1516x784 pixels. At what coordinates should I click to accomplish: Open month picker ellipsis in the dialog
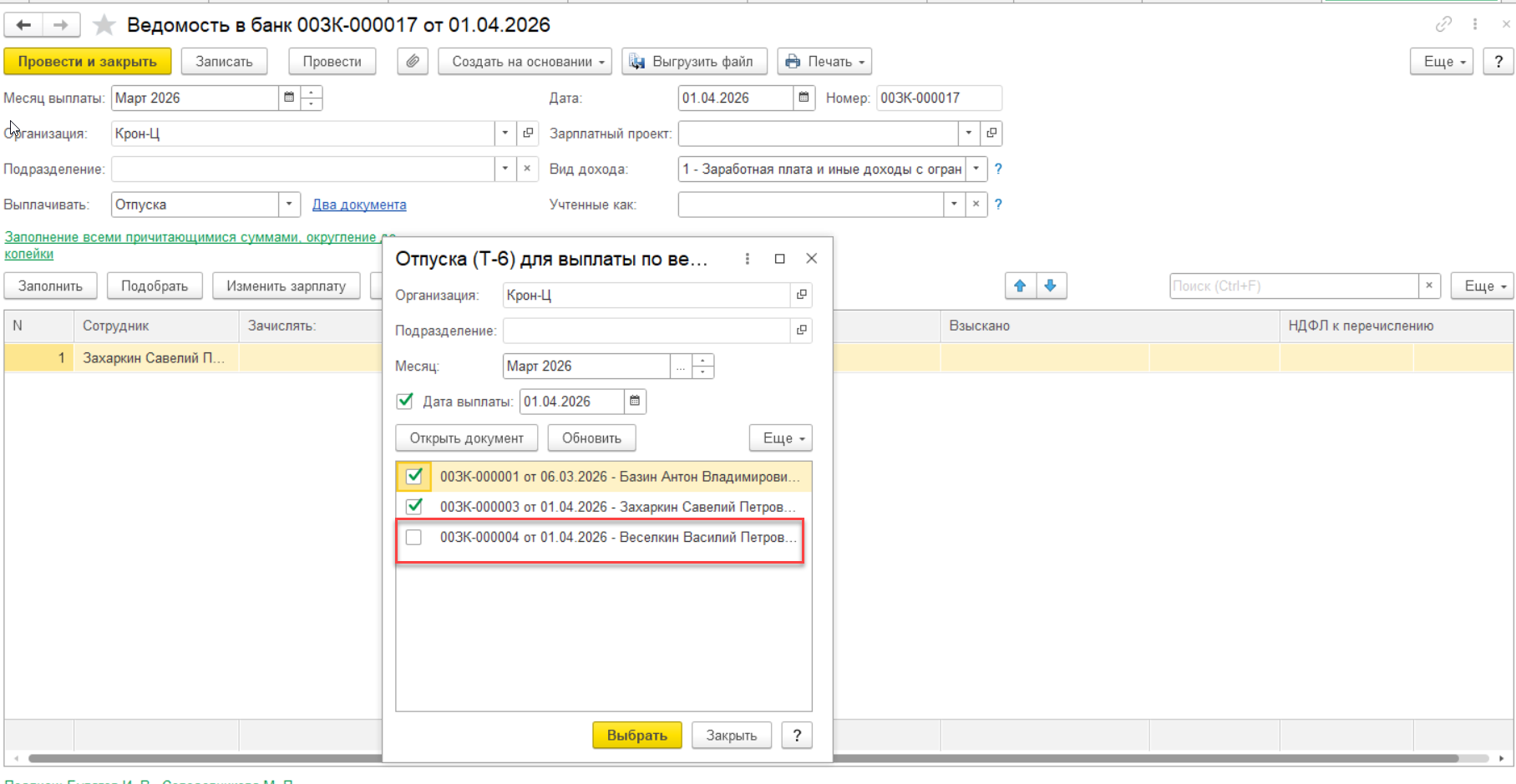pyautogui.click(x=681, y=366)
